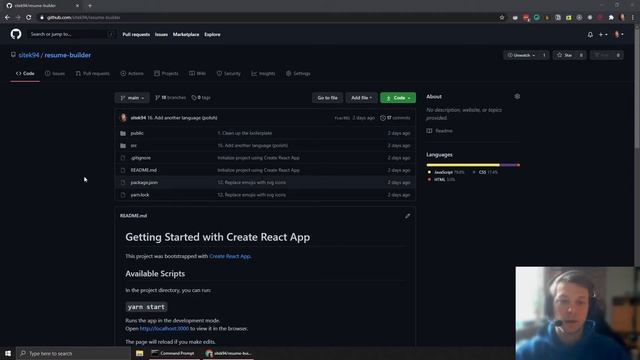
Task: Click the Windows Start button
Action: point(8,353)
